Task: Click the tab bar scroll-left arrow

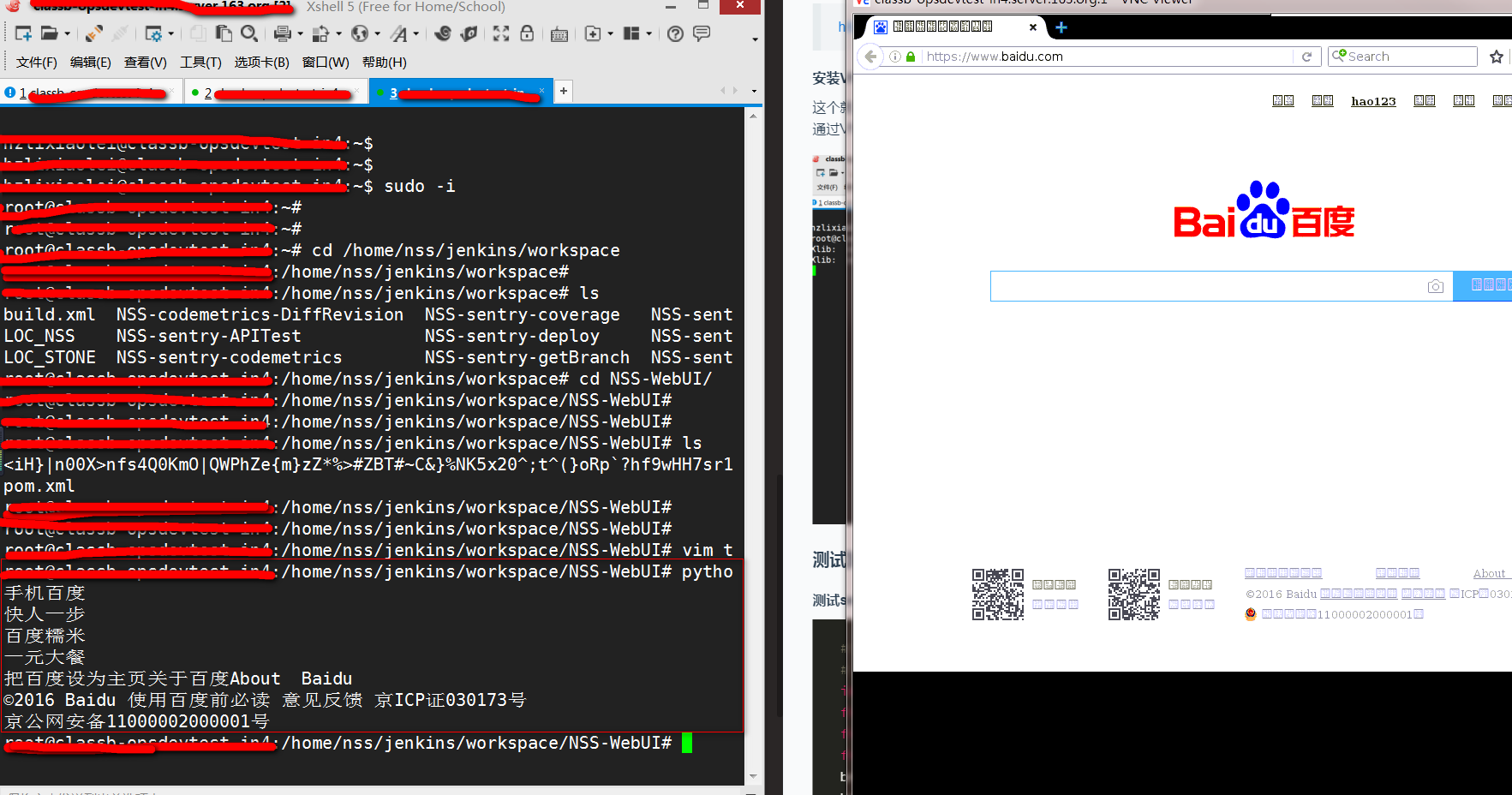Action: (723, 90)
